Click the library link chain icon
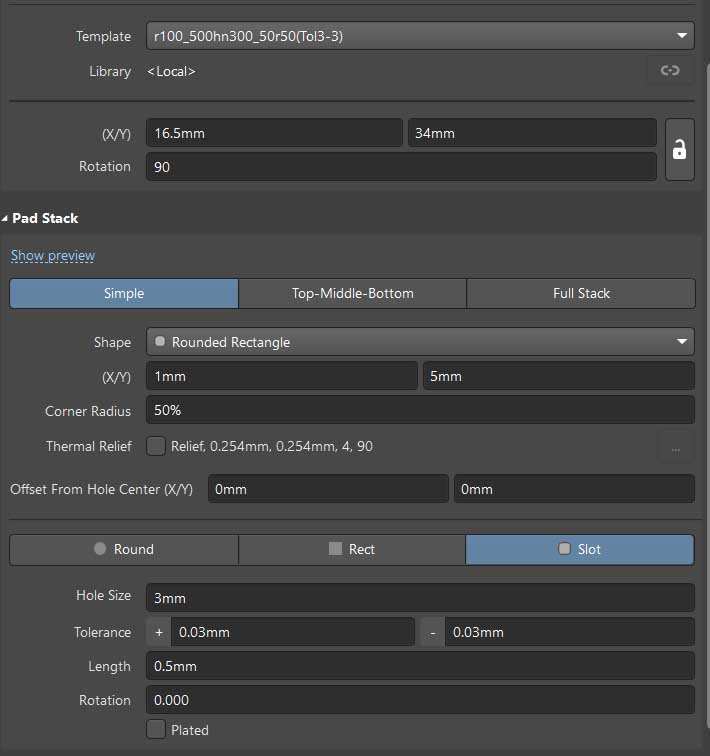Image resolution: width=710 pixels, height=756 pixels. tap(670, 70)
